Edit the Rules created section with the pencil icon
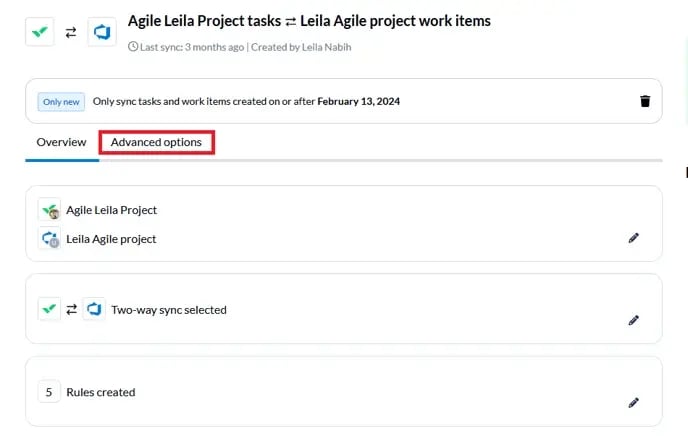688x436 pixels. point(633,403)
